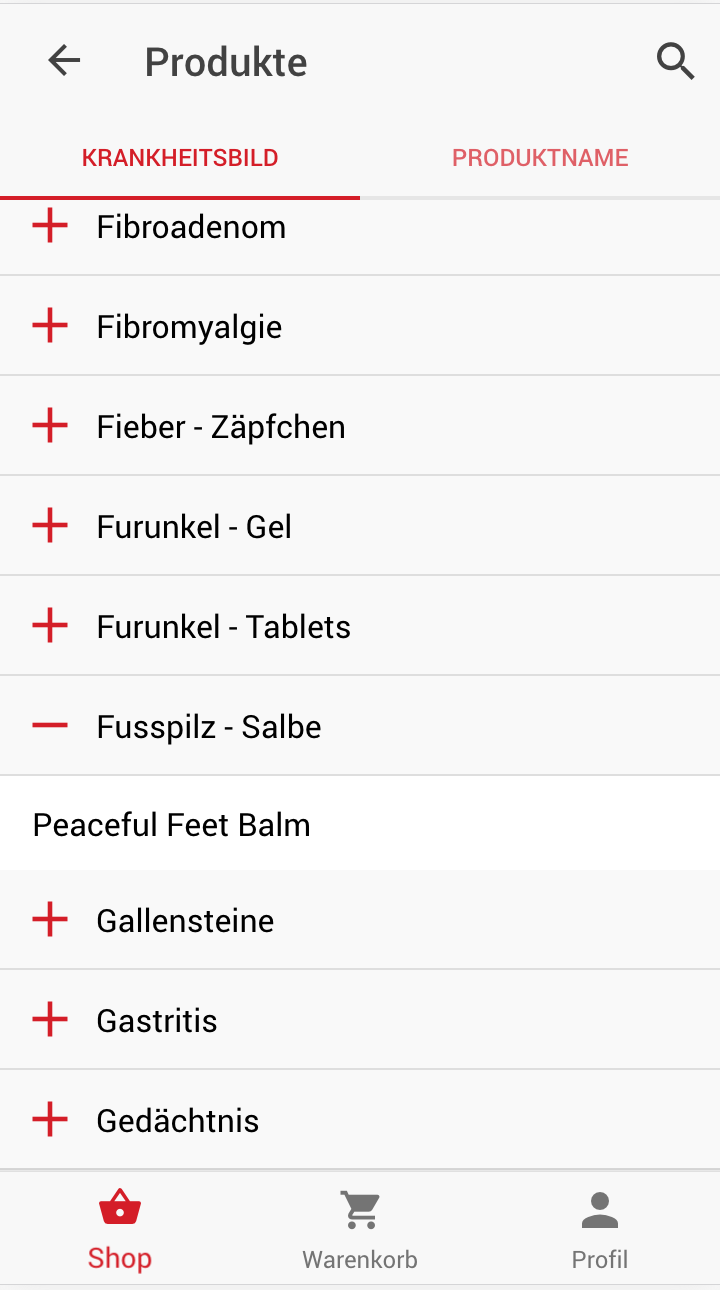Open the Peaceful Feet Balm product
The width and height of the screenshot is (720, 1290).
click(x=172, y=825)
